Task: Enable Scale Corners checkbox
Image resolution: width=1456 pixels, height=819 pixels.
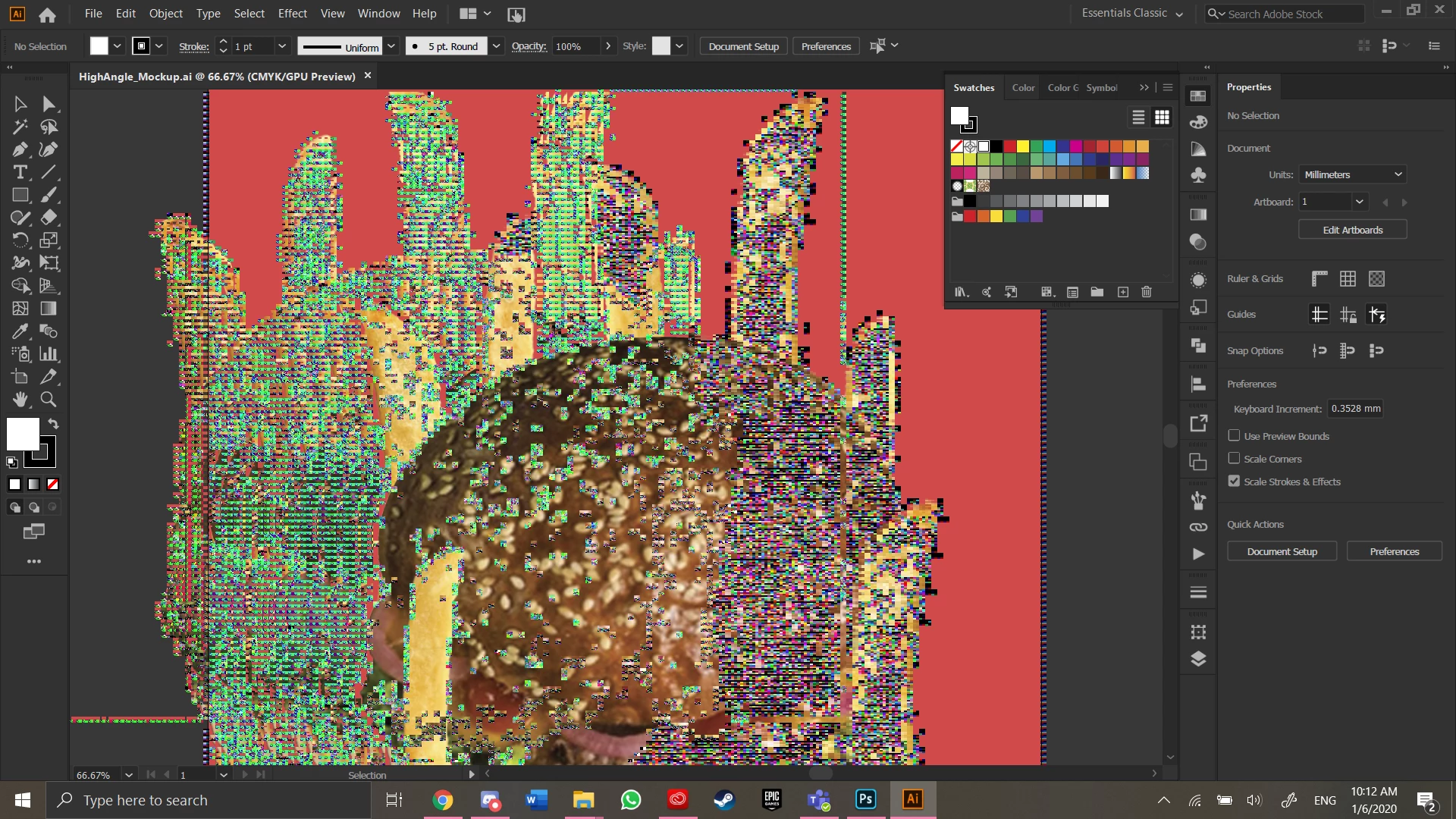Action: click(1234, 459)
